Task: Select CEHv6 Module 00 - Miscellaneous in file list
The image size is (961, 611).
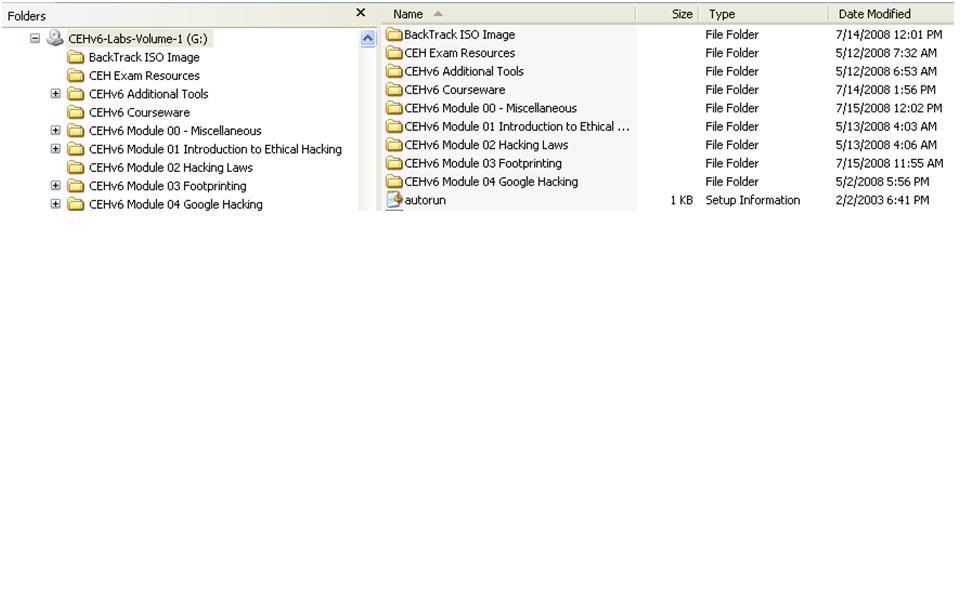Action: tap(490, 108)
